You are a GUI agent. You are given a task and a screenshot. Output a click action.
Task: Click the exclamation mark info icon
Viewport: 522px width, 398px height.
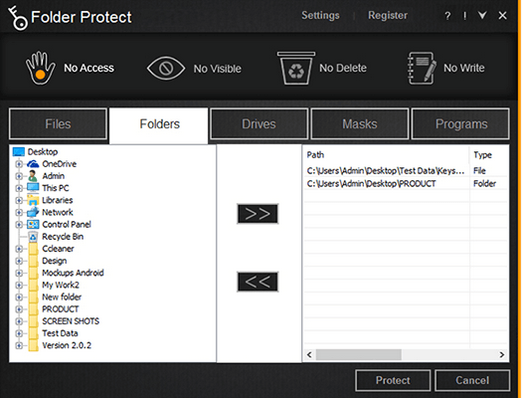click(x=465, y=16)
